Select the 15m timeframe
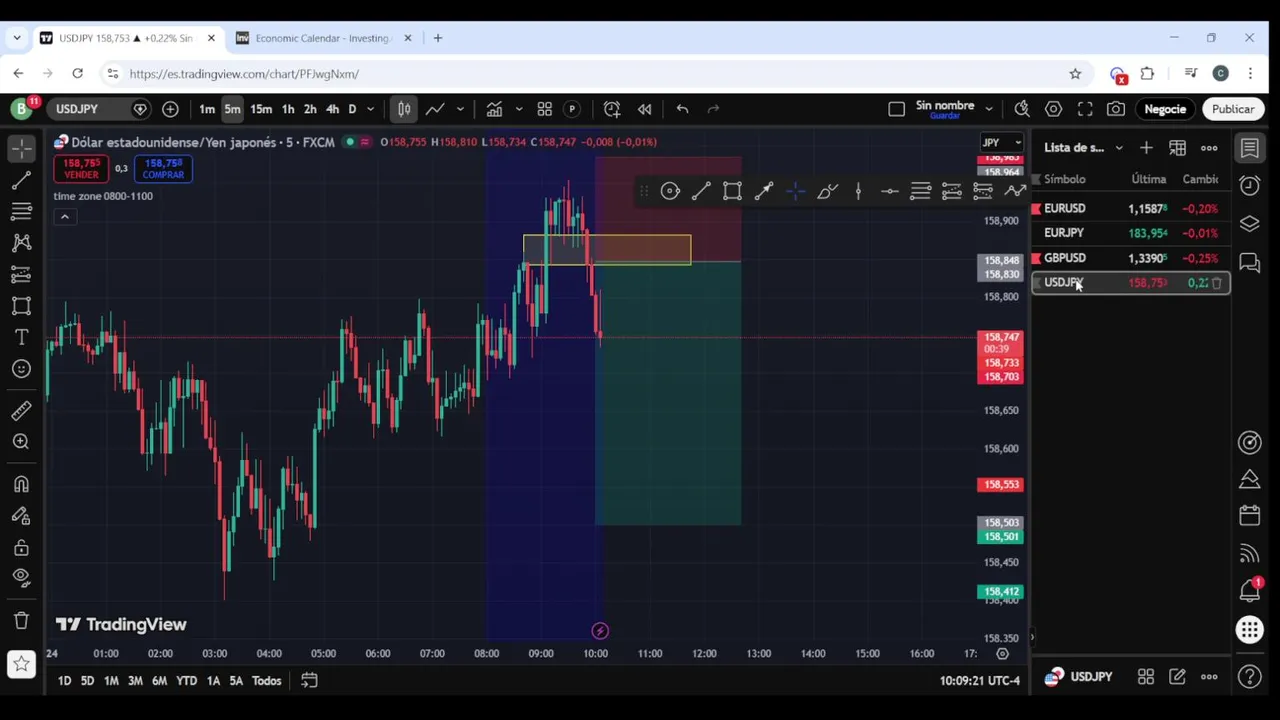This screenshot has height=720, width=1280. point(261,109)
